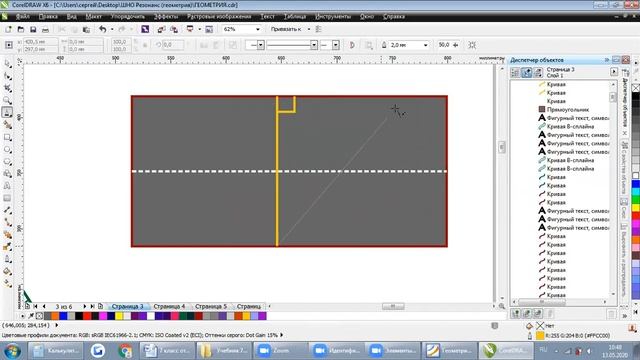This screenshot has height=360, width=640.
Task: Open the Растровые изображения menu
Action: tap(219, 16)
